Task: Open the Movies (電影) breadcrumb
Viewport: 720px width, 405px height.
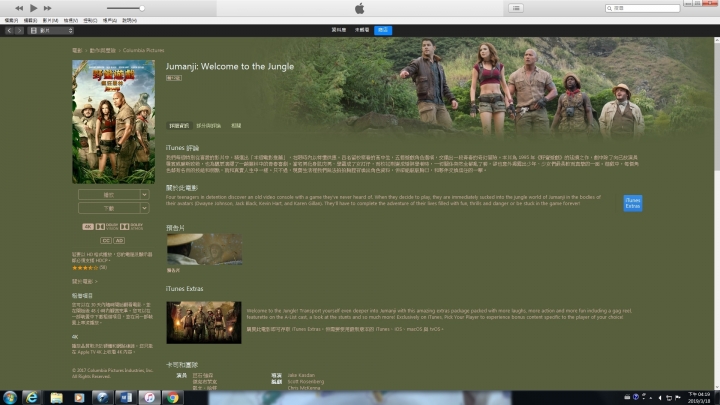Action: [77, 50]
